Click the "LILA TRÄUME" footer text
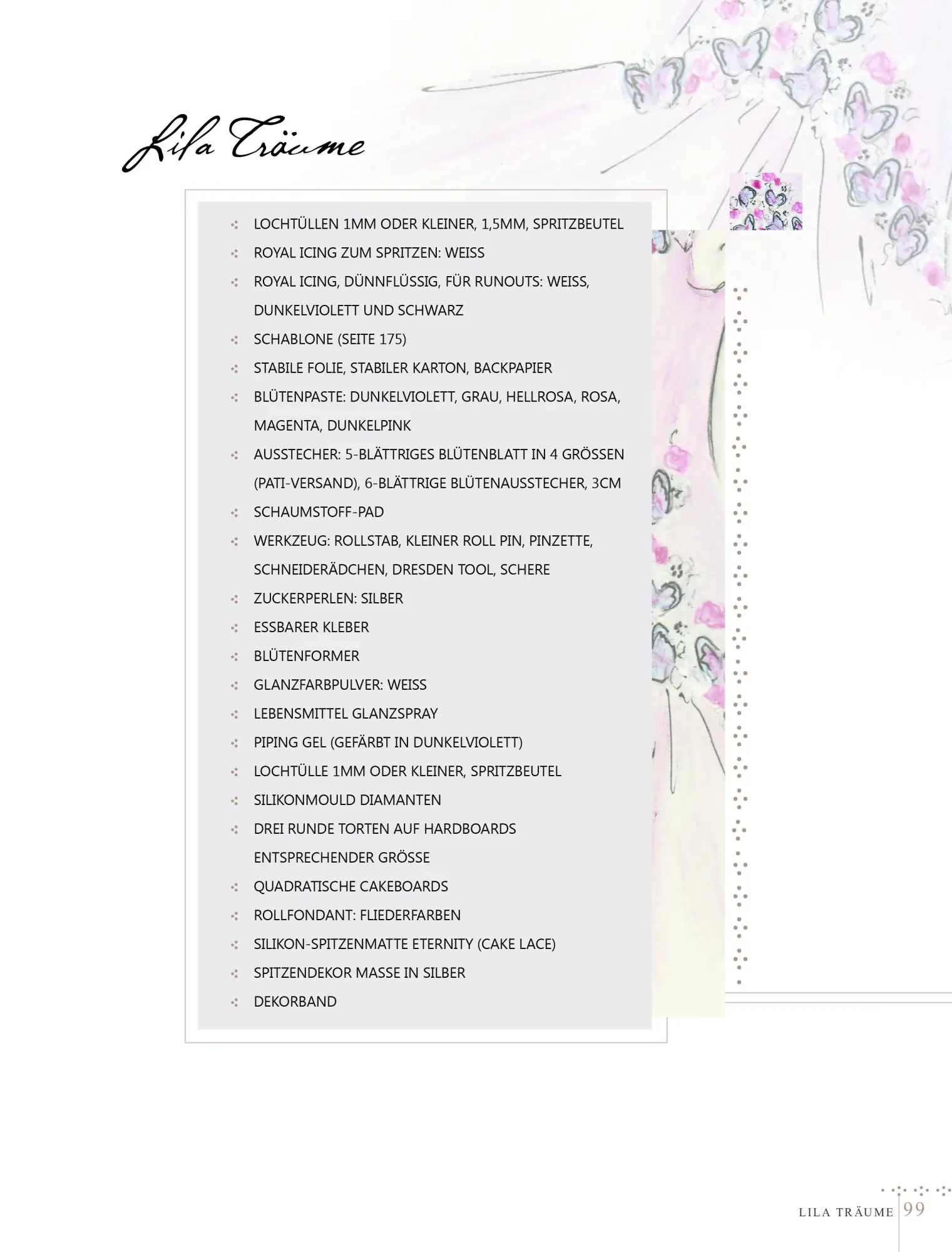Screen dimensions: 952x1252 pyautogui.click(x=846, y=1213)
